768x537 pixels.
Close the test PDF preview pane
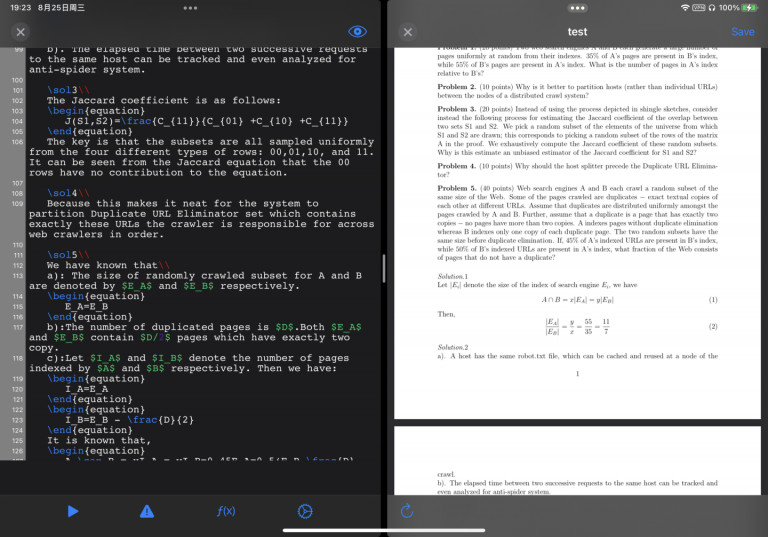point(407,32)
